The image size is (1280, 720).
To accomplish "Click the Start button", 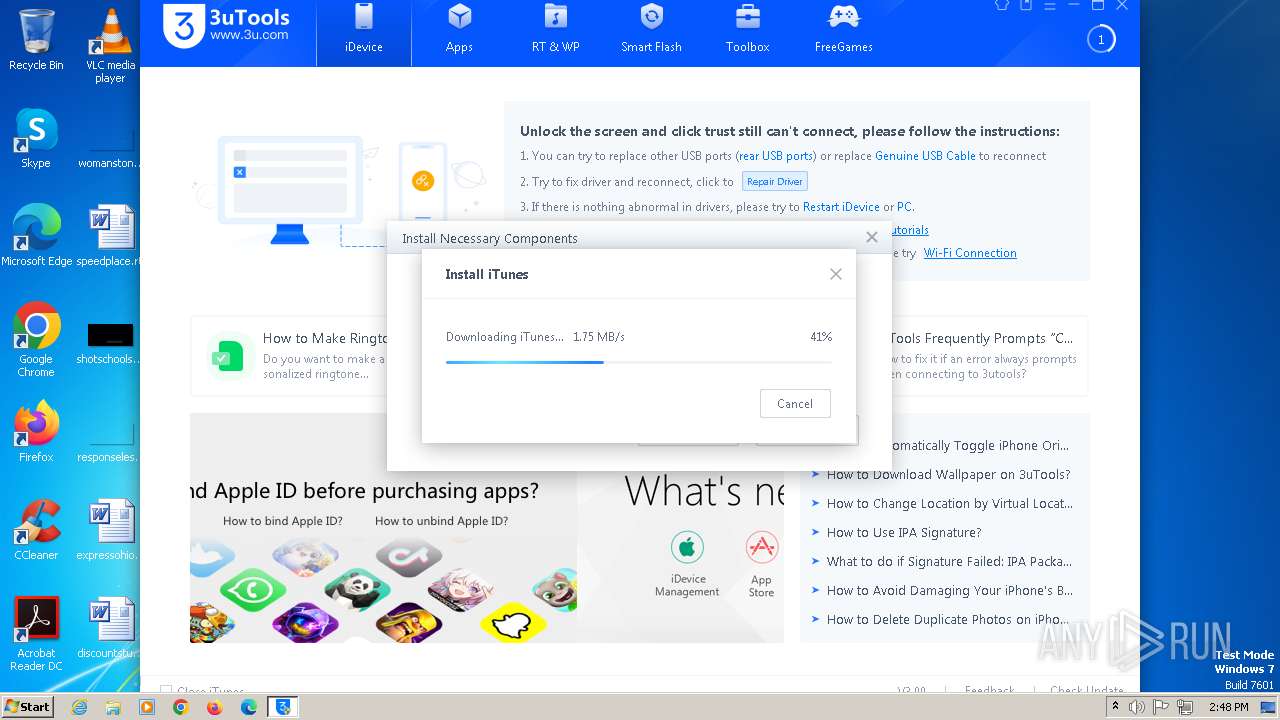I will pyautogui.click(x=27, y=707).
